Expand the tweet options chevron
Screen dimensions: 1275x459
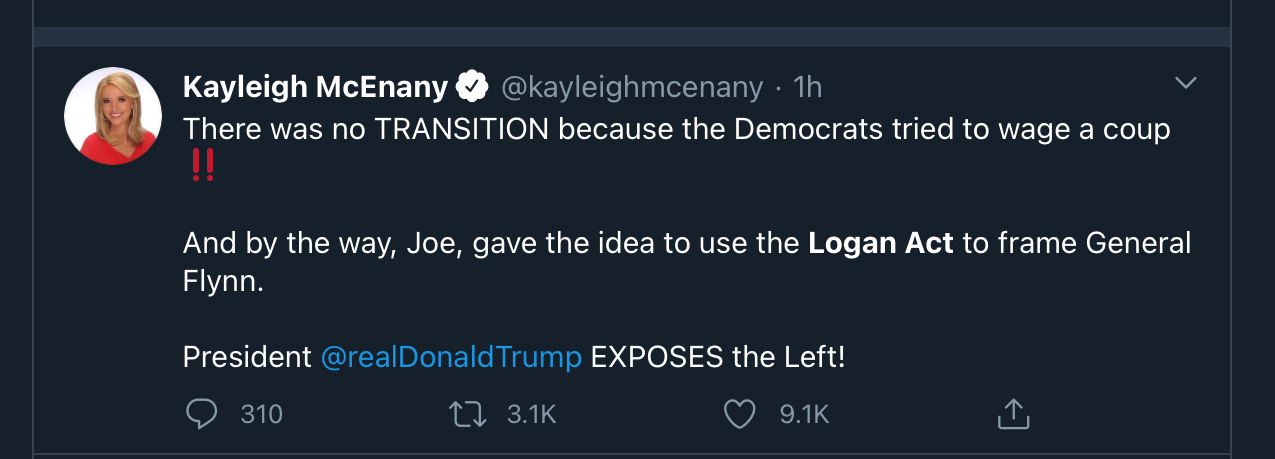pos(1185,83)
